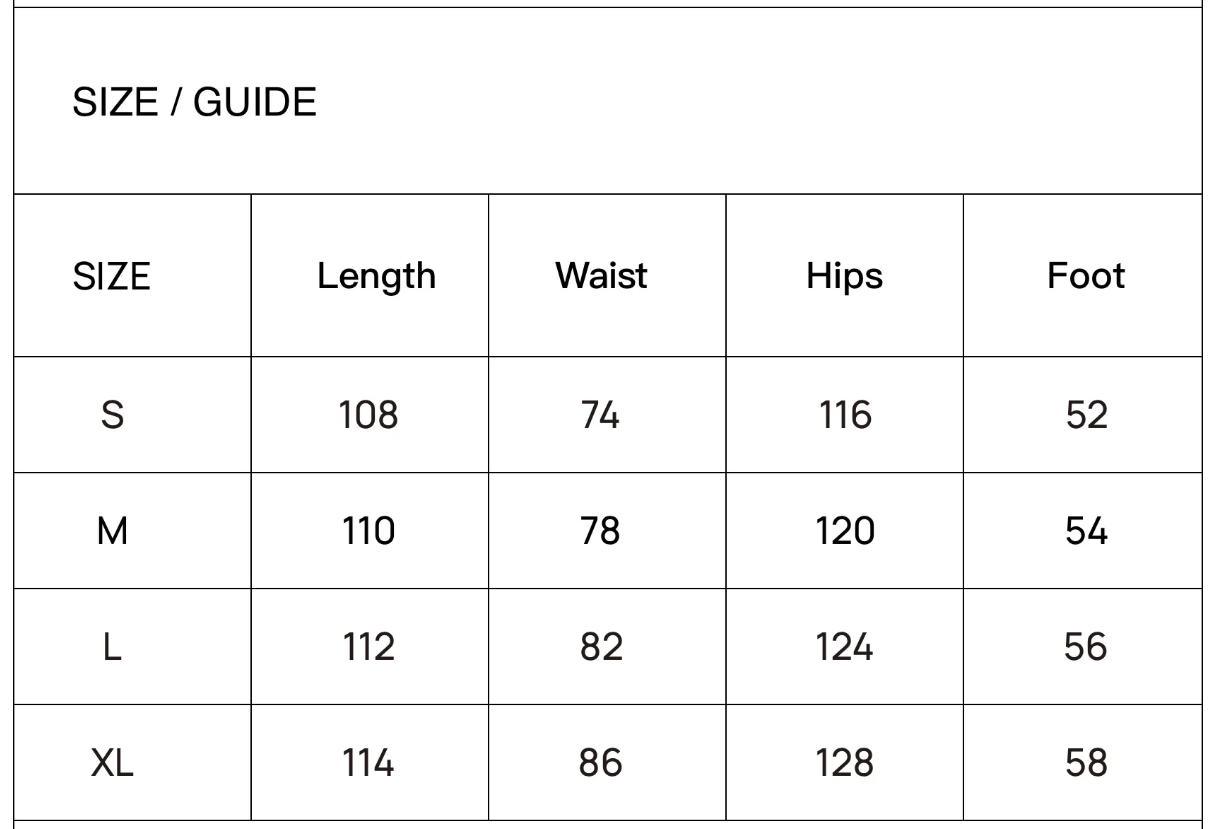
Task: Select the SIZE column header
Action: pos(111,276)
